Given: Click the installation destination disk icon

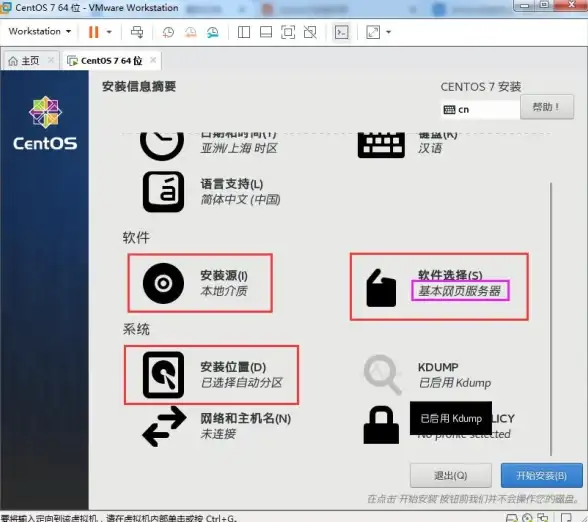Looking at the screenshot, I should point(163,375).
